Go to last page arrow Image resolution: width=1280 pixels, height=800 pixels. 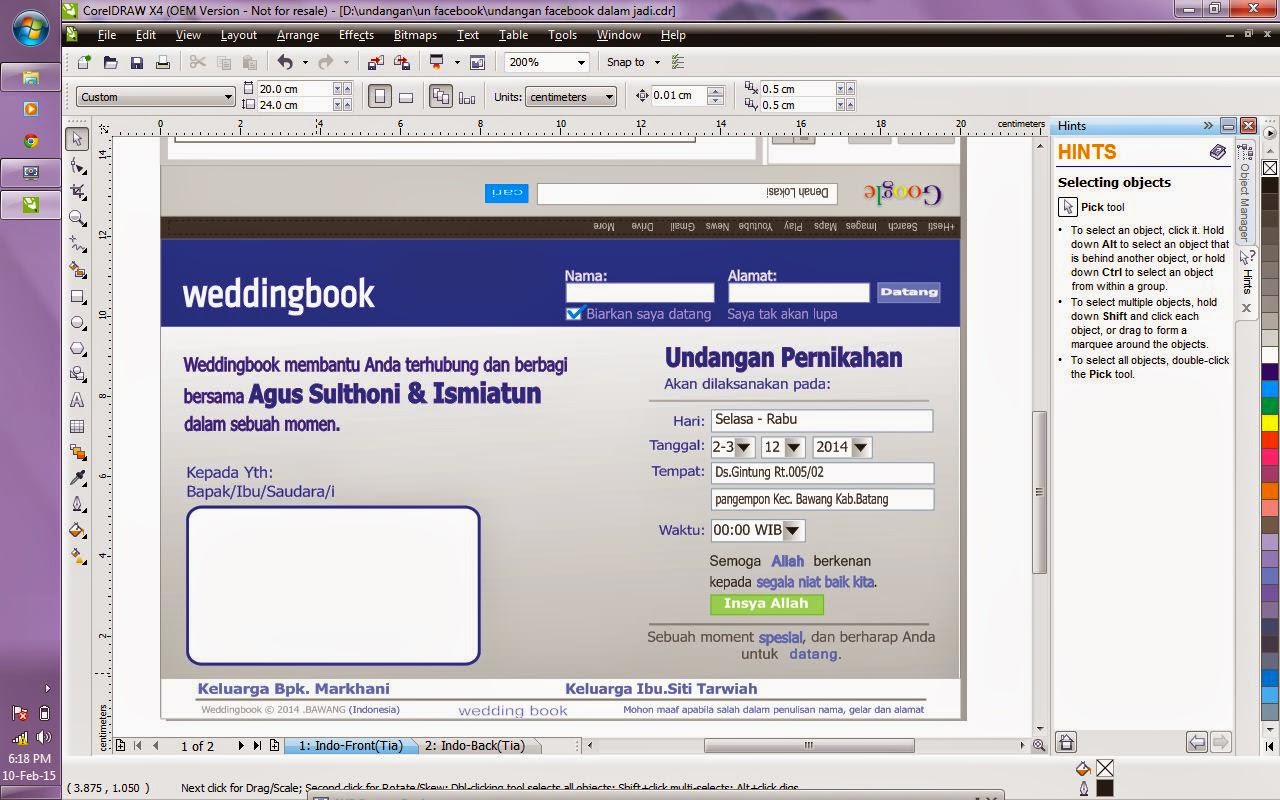coord(257,746)
